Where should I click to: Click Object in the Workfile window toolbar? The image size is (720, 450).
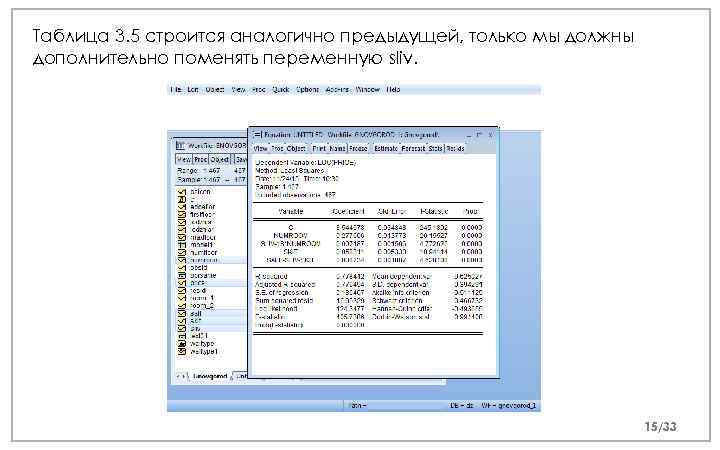coord(219,159)
